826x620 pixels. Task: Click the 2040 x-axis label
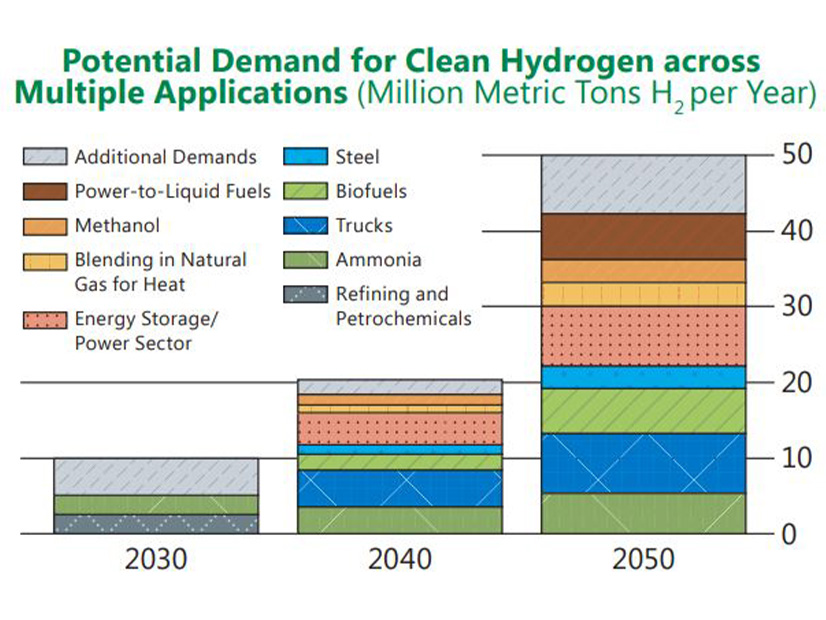tap(399, 559)
